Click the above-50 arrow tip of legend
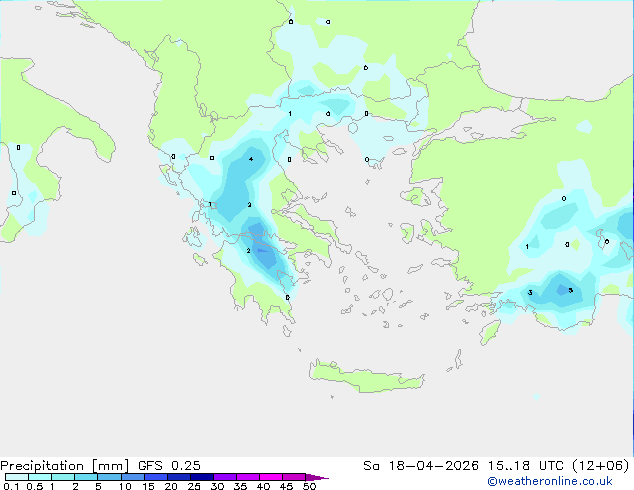Viewport: 634px width, 490px height. [317, 477]
